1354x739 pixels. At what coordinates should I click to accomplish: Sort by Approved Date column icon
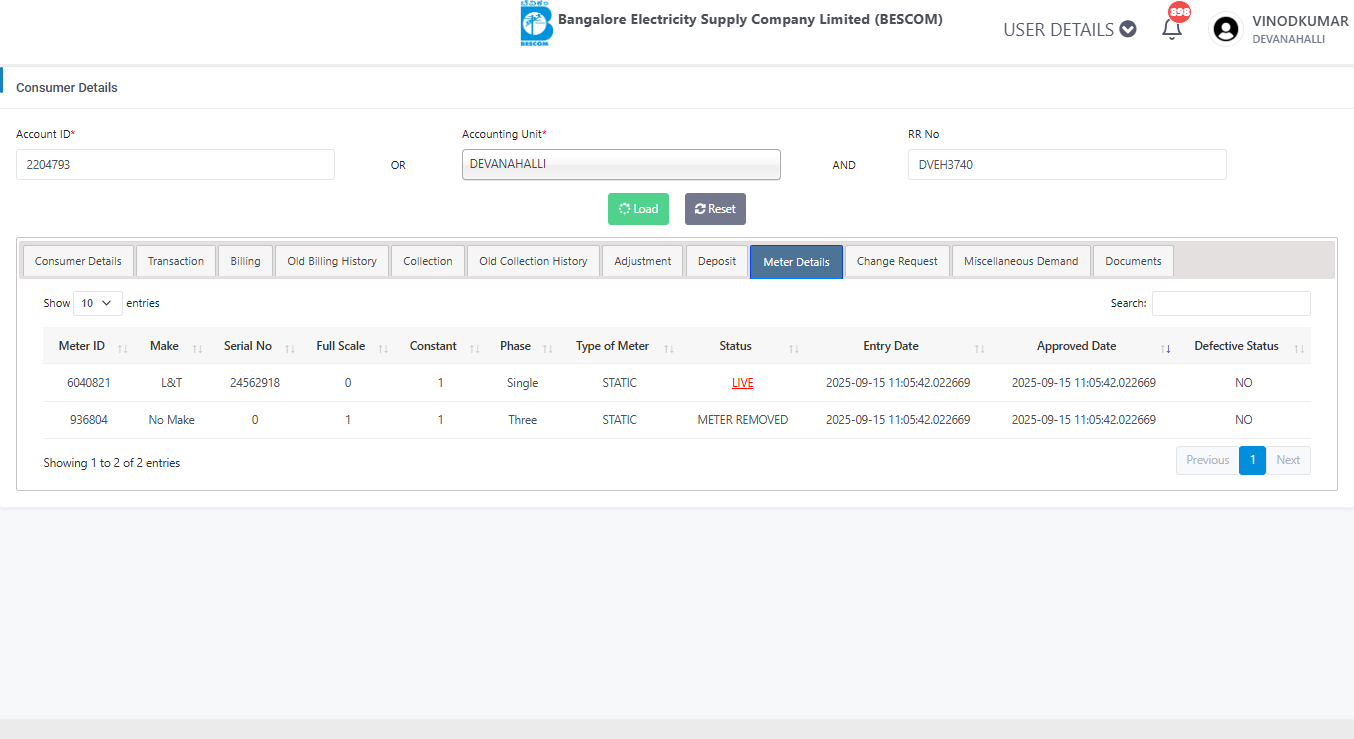click(x=1166, y=348)
